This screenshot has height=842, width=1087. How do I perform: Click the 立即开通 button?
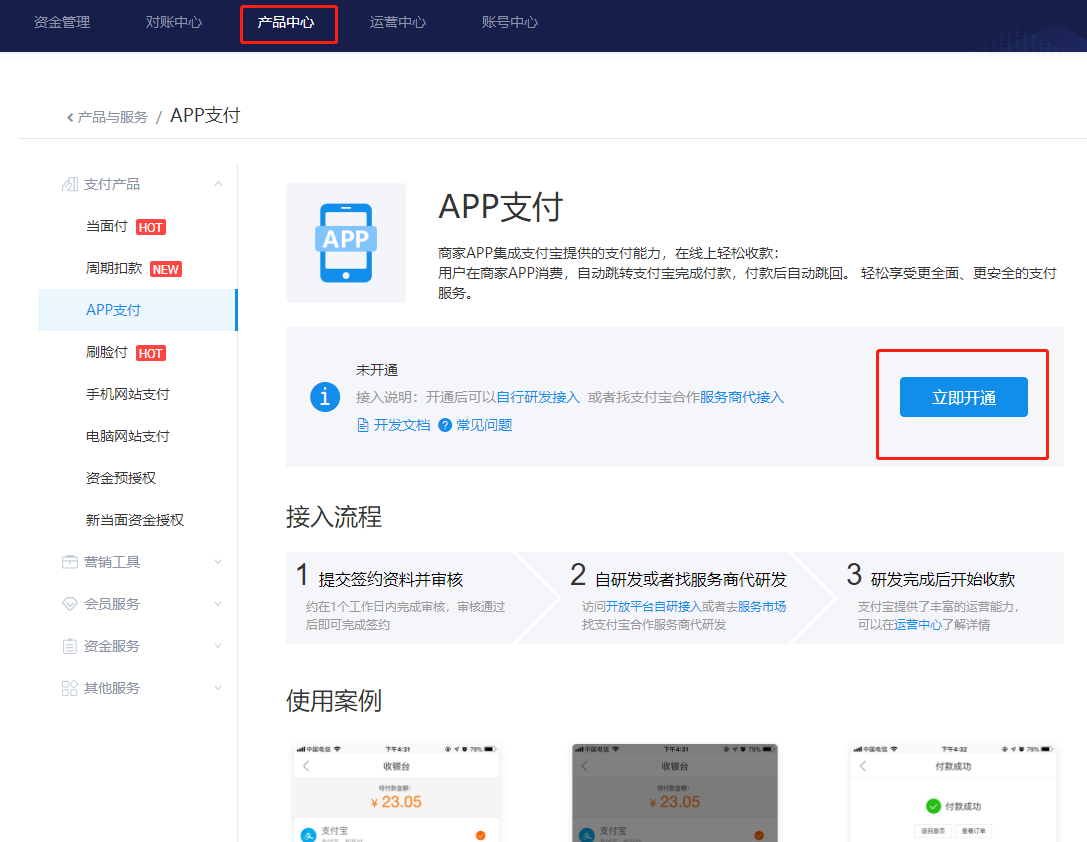tap(964, 397)
